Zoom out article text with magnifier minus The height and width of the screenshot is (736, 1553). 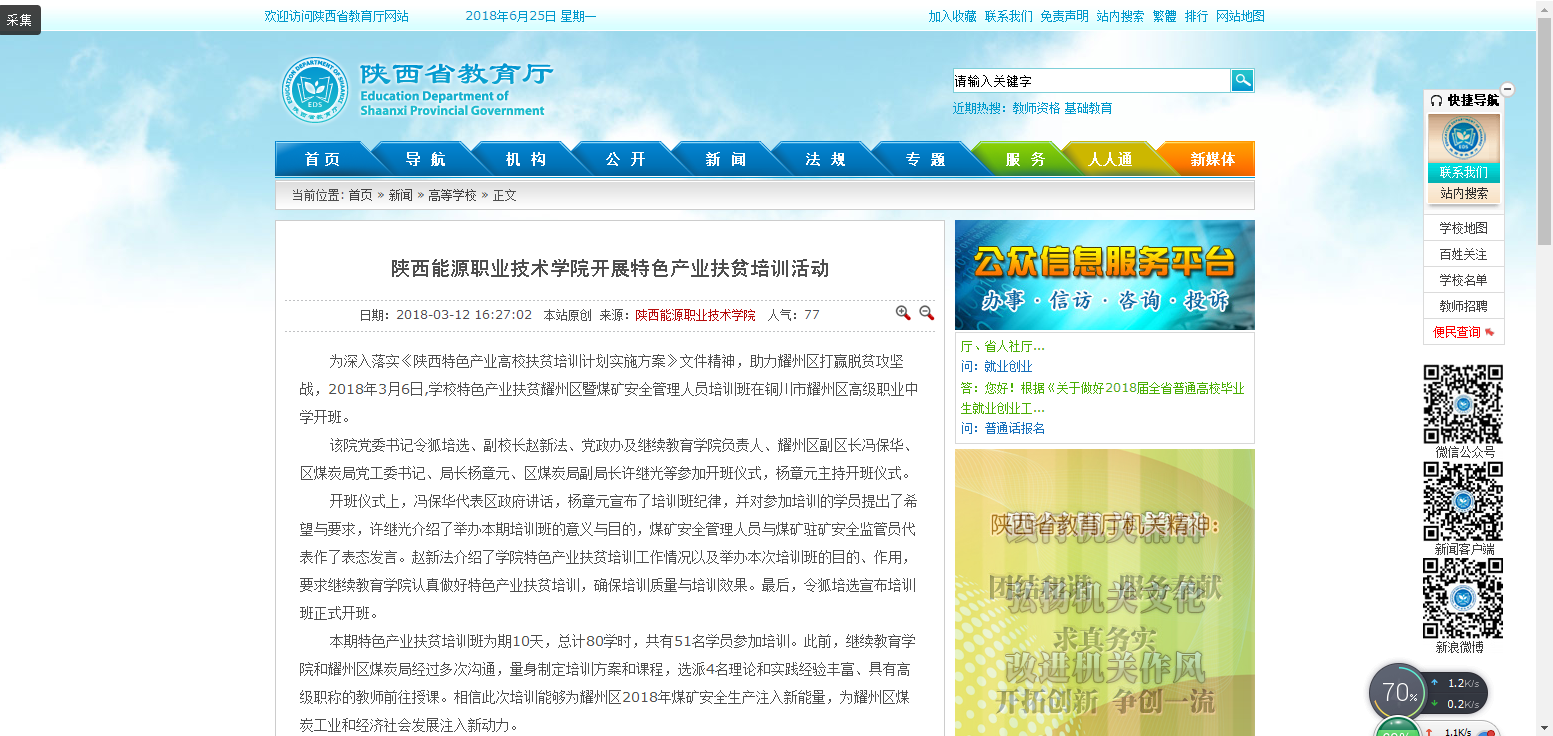926,313
